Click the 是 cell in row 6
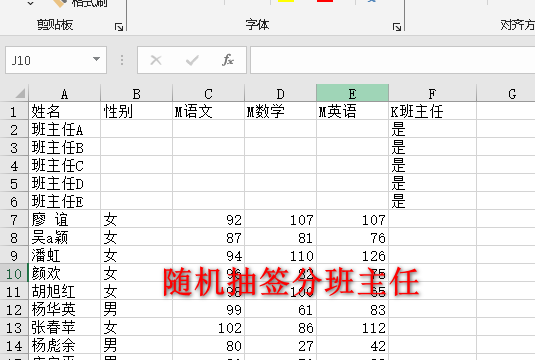Screen dimensions: 535x360 432,201
